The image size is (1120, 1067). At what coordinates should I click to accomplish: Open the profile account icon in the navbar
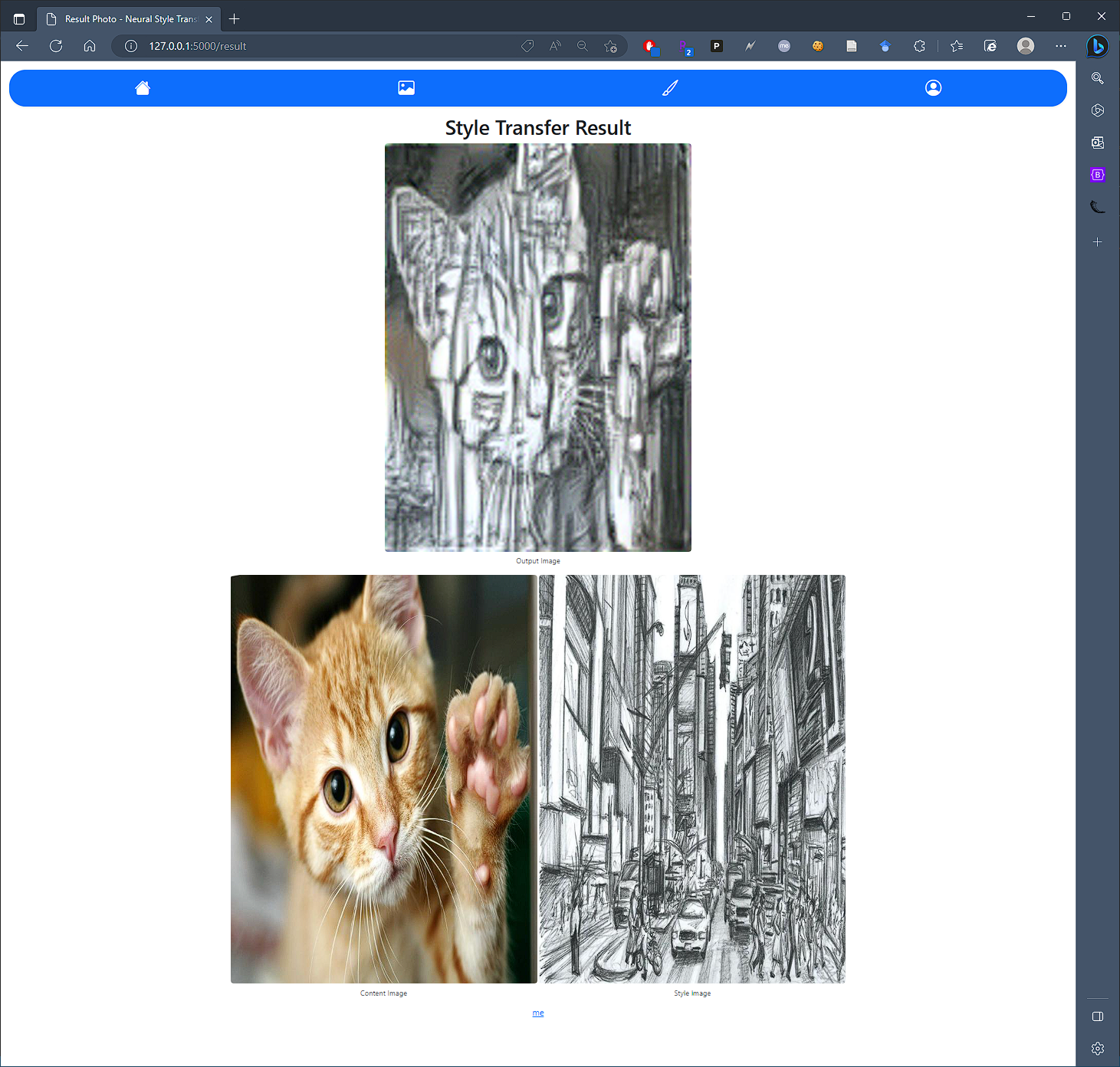click(x=933, y=87)
